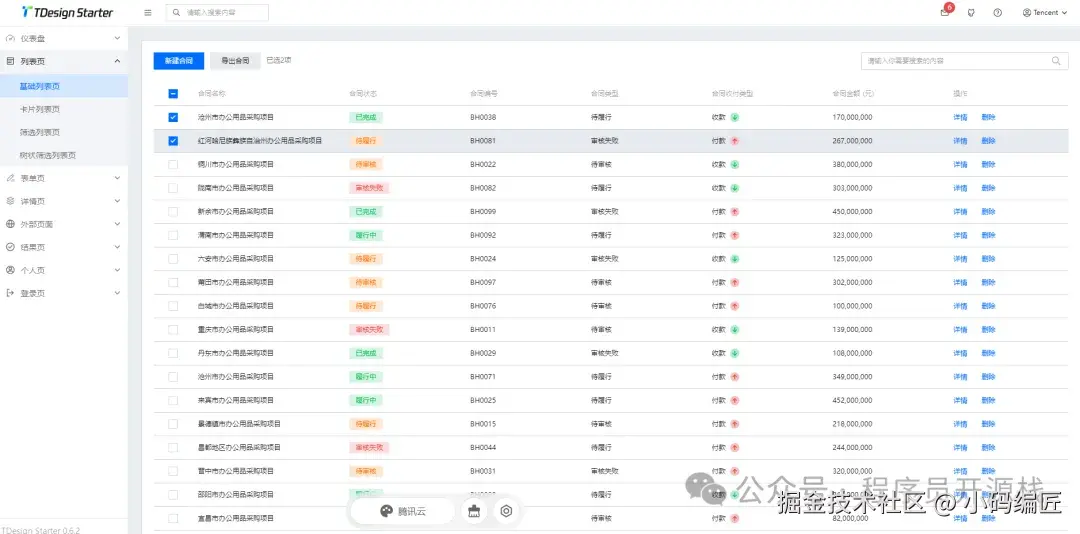1080x534 pixels.
Task: Check the checkbox for row BH0092
Action: tap(173, 235)
